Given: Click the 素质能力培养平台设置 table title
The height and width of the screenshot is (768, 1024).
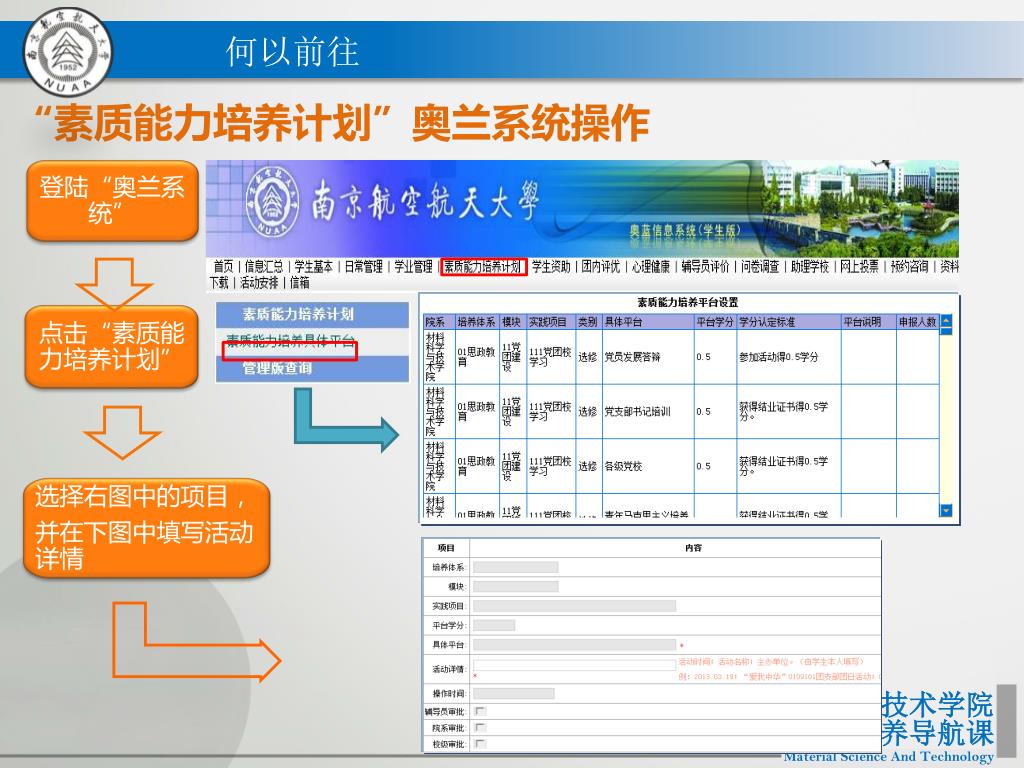Looking at the screenshot, I should (x=688, y=302).
